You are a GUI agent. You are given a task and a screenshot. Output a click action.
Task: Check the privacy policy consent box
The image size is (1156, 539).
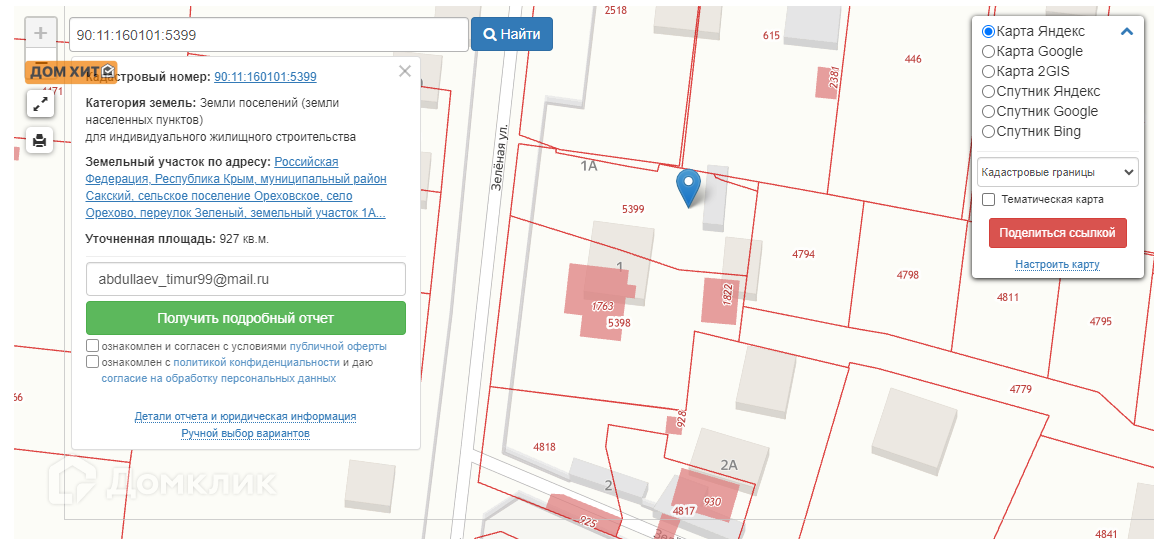point(93,363)
